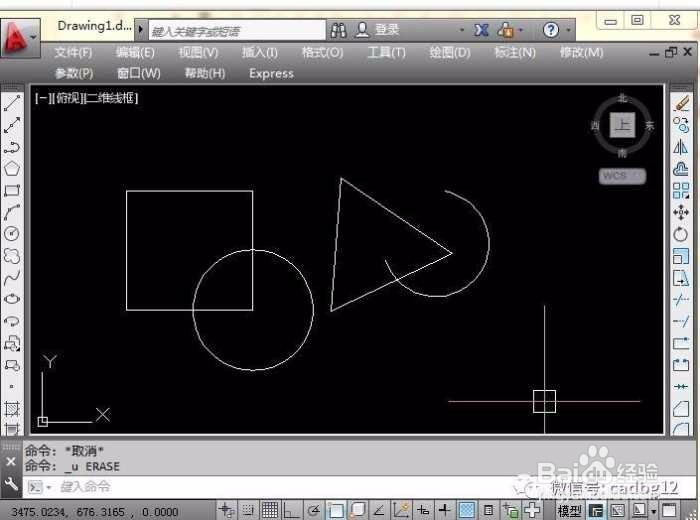Select the Rectangle tool

tap(12, 191)
